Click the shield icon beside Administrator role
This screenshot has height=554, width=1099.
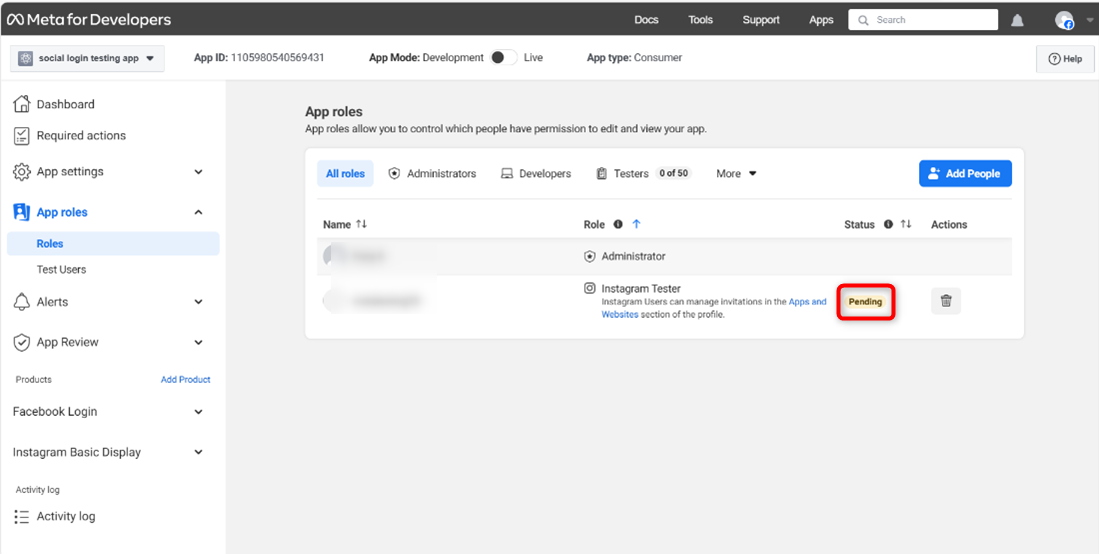pos(590,257)
